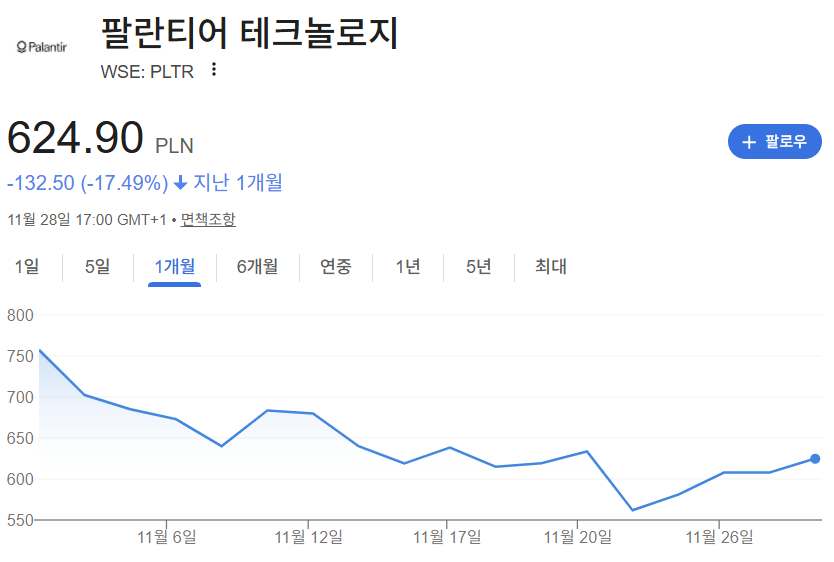Click the 팔란티어 테크놀로지 title
Screen dimensions: 834x562
[x=249, y=33]
